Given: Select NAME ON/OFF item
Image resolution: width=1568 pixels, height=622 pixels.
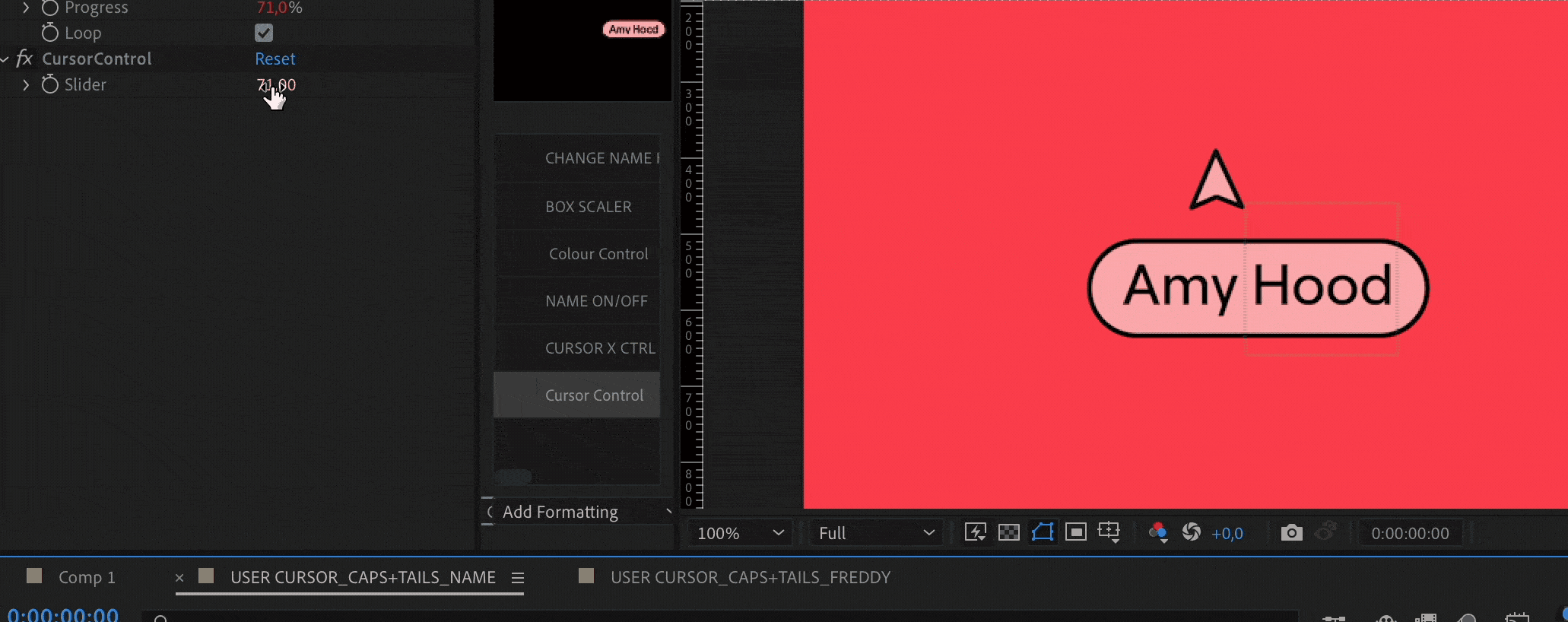Looking at the screenshot, I should [x=577, y=301].
